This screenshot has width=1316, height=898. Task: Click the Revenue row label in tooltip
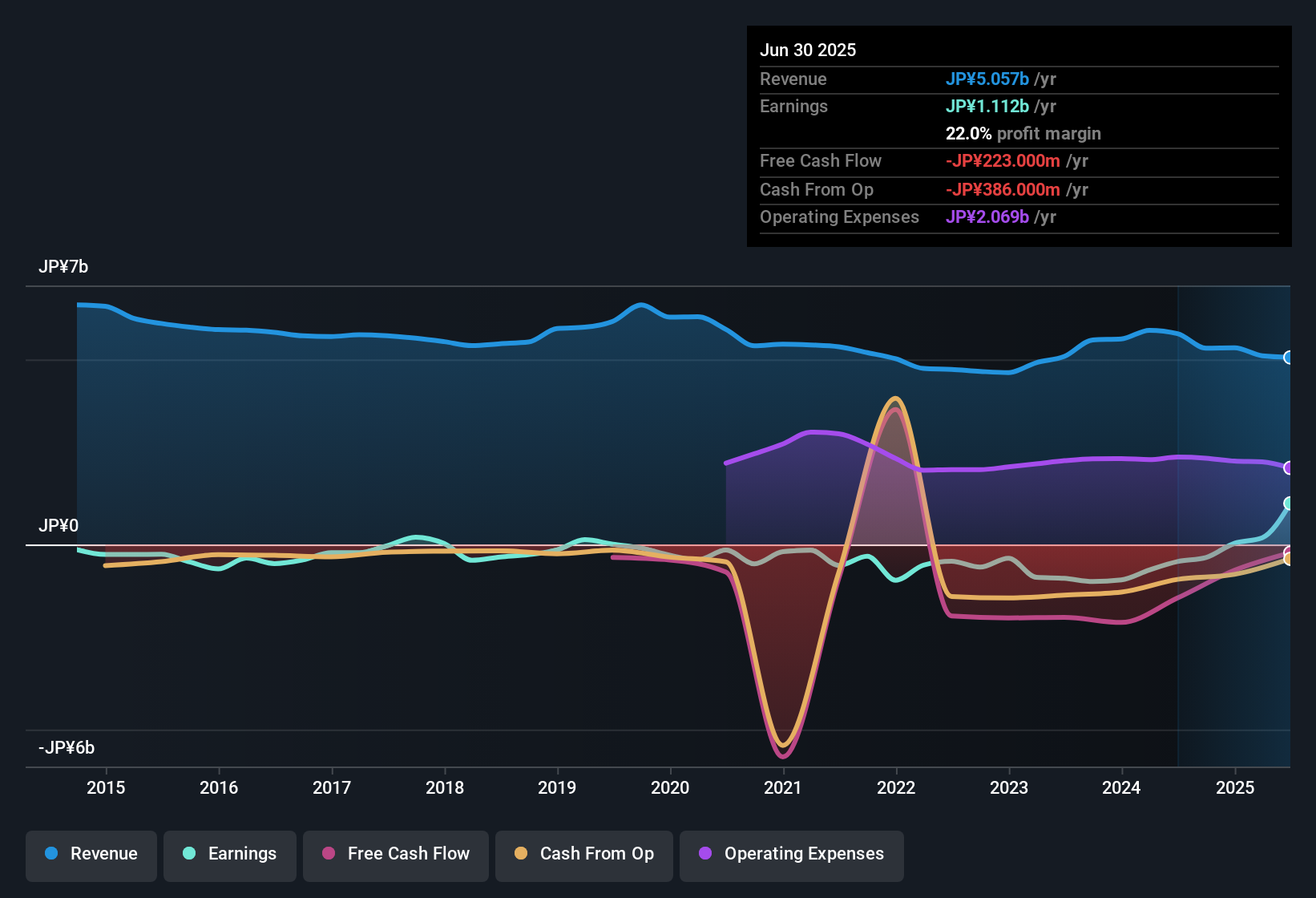click(x=793, y=79)
